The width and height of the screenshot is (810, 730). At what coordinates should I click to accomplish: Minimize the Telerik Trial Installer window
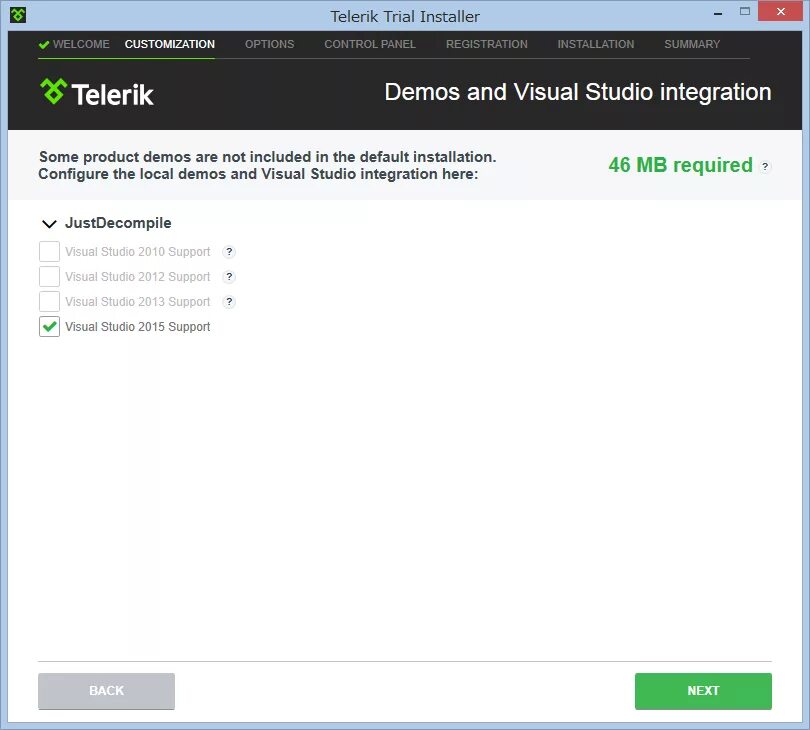[x=718, y=12]
